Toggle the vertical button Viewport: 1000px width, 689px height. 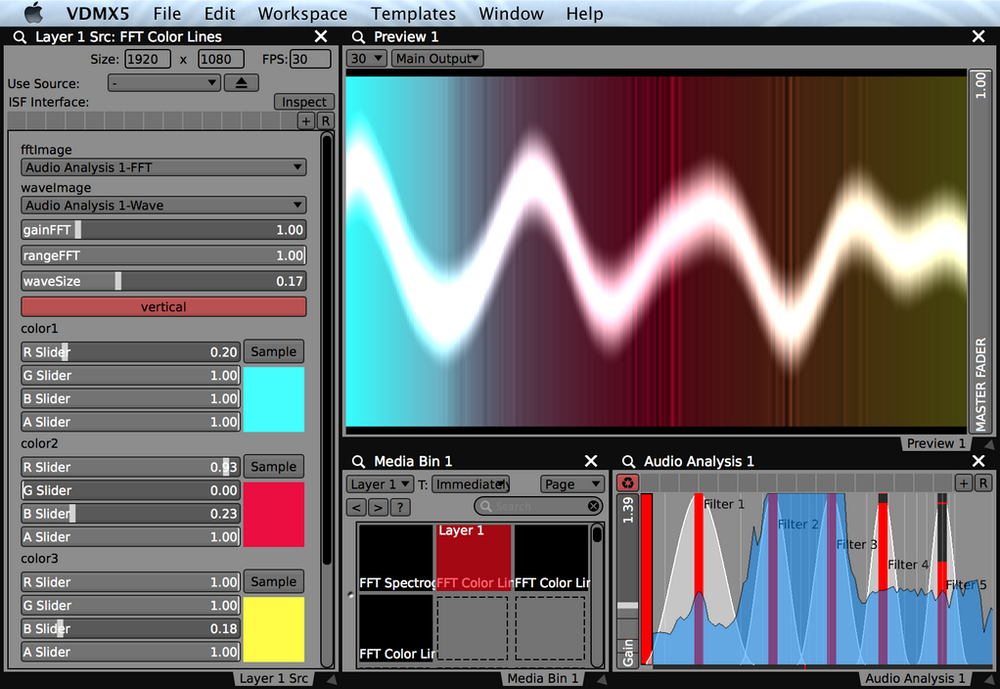click(x=163, y=307)
